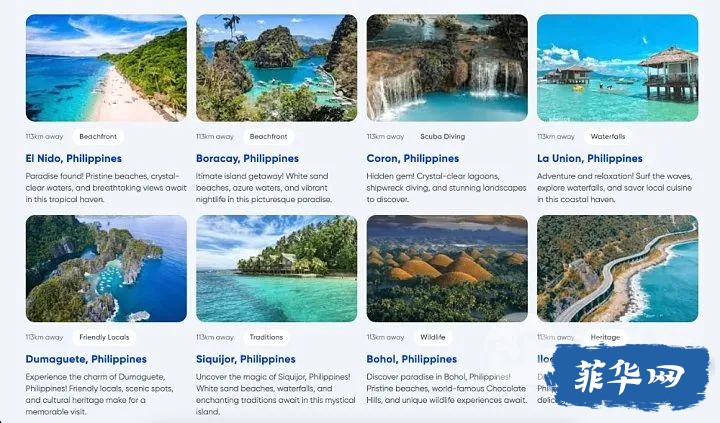Click the Boracay, Philippines title
Viewport: 720px width, 423px height.
(247, 158)
